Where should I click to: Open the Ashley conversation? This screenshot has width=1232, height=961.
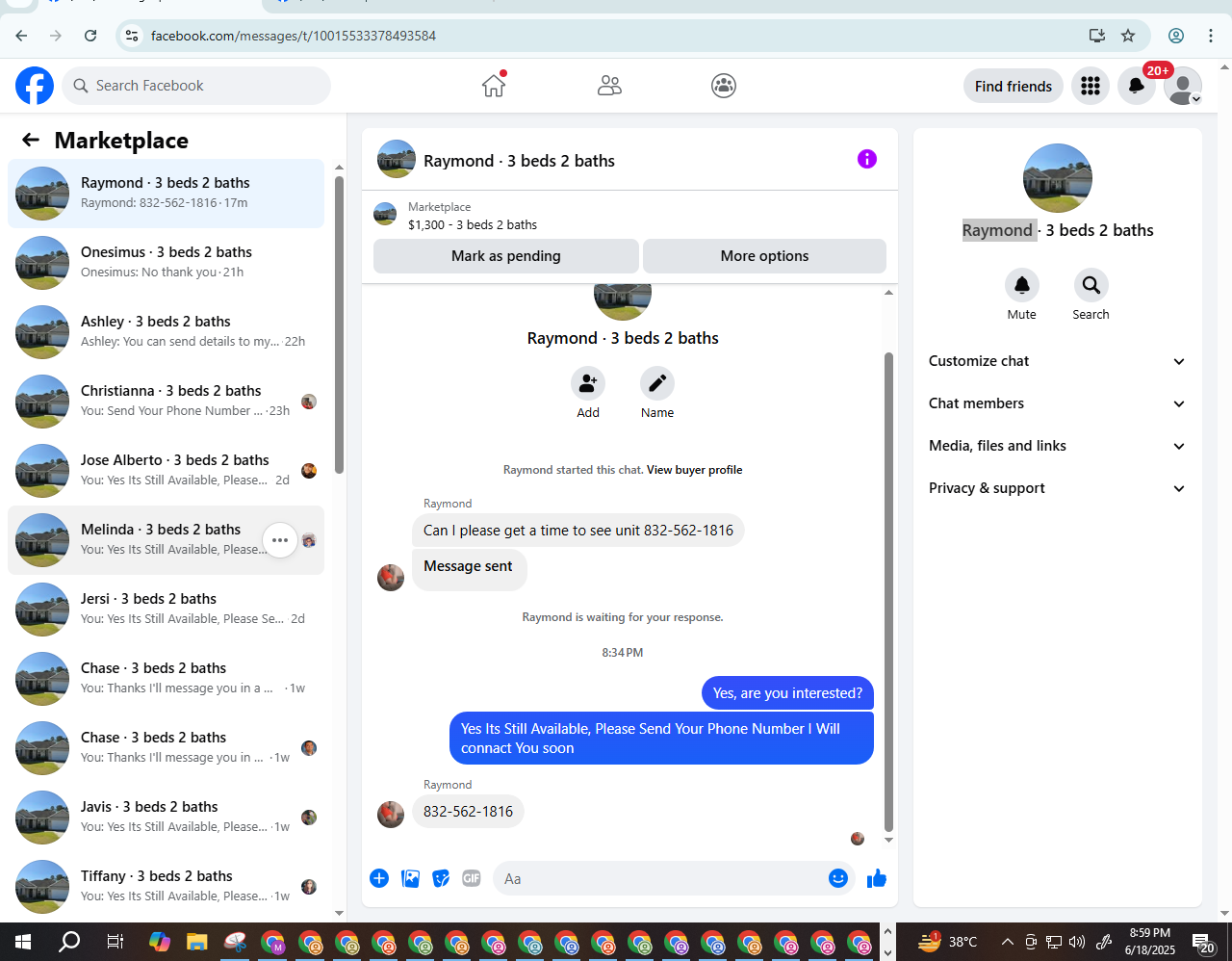click(x=166, y=332)
